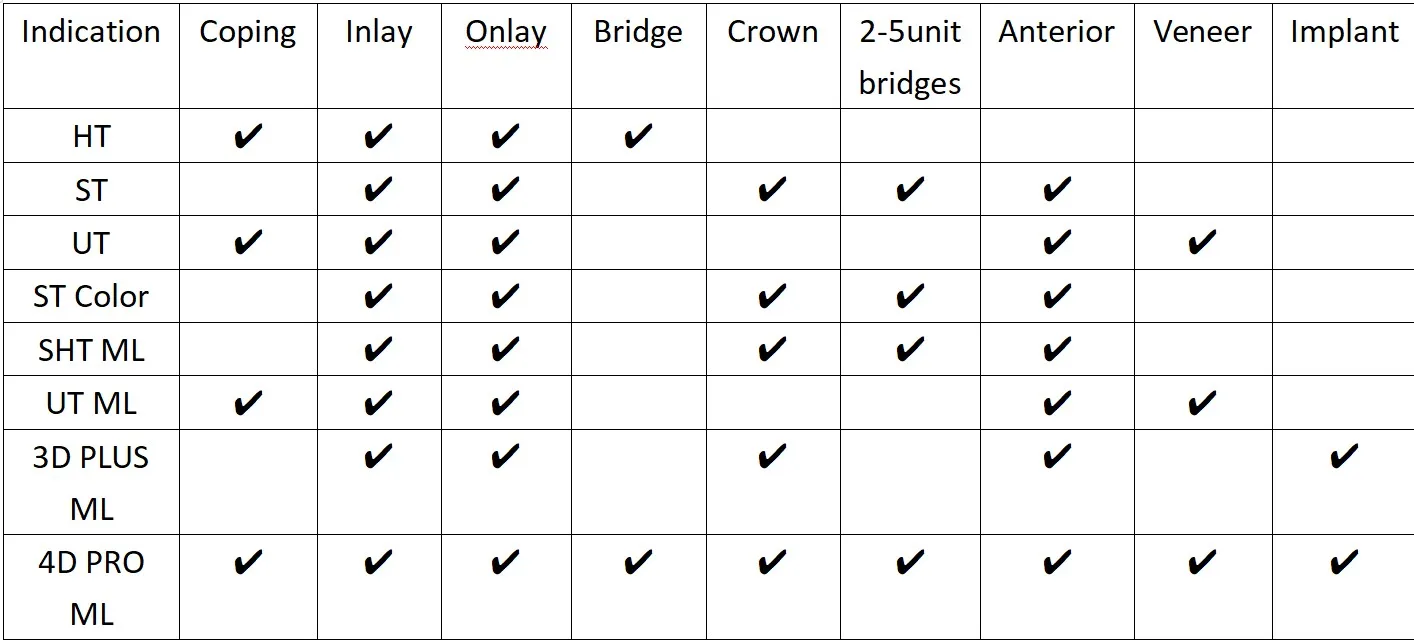1414x642 pixels.
Task: Select the 3D PLUS ML row label
Action: 91,483
